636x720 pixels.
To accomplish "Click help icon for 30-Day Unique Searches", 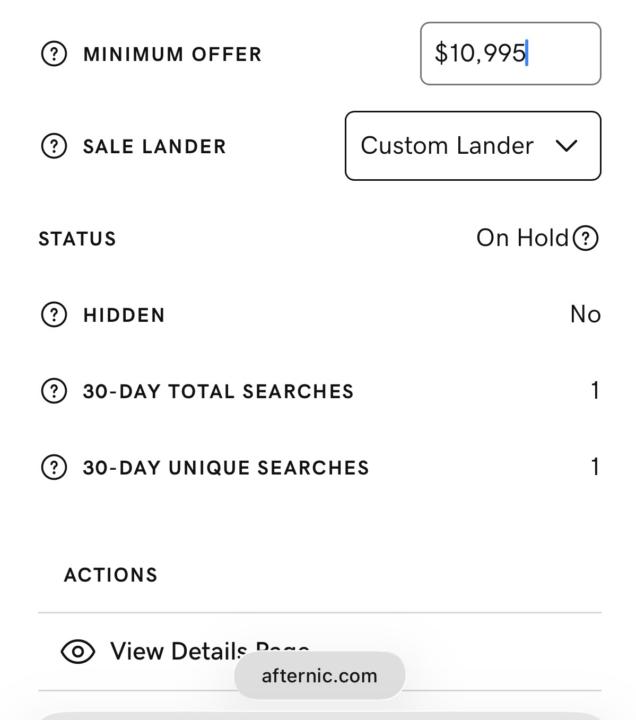I will click(x=53, y=467).
